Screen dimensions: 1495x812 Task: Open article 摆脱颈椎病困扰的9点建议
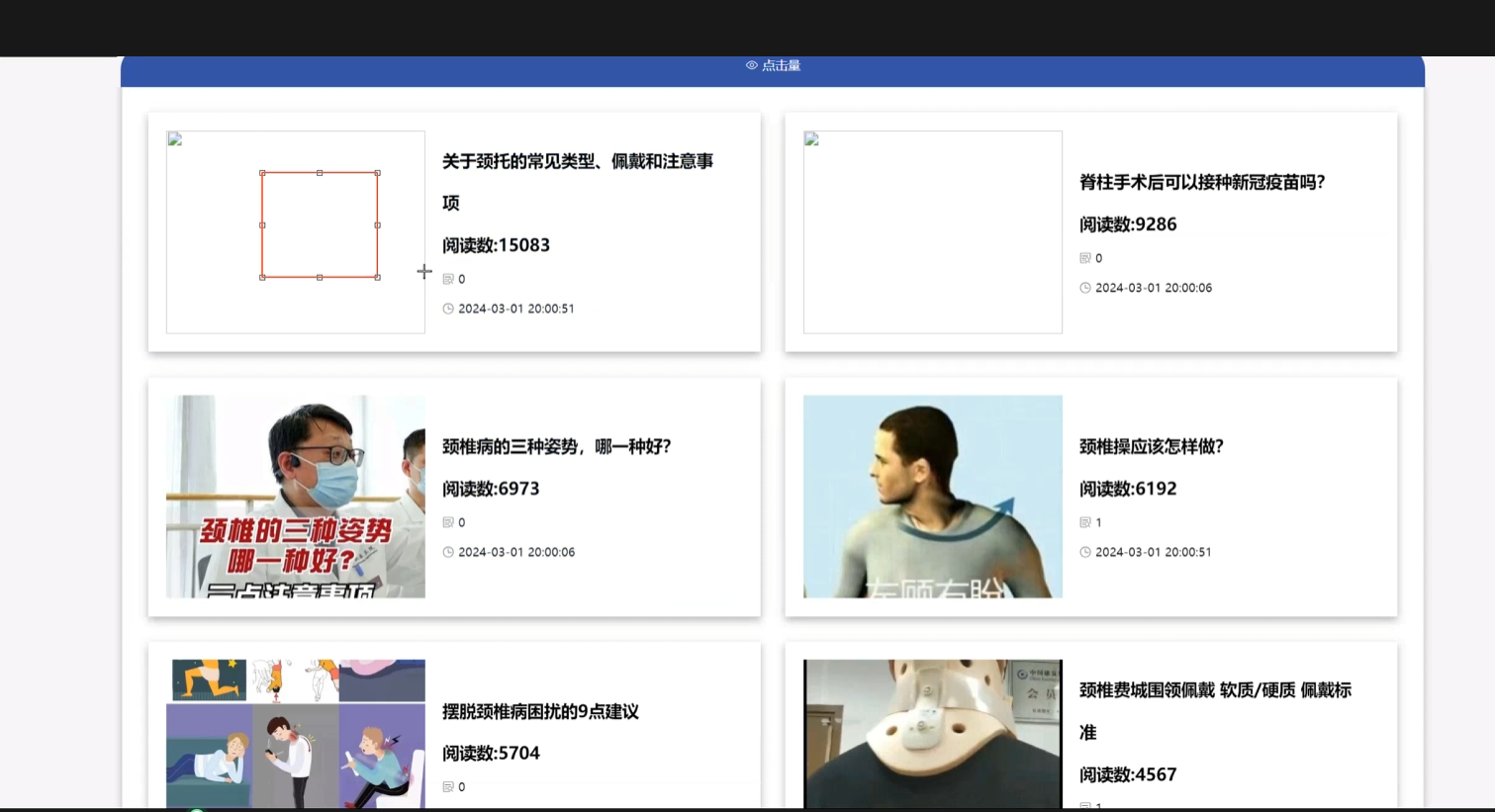(x=540, y=712)
